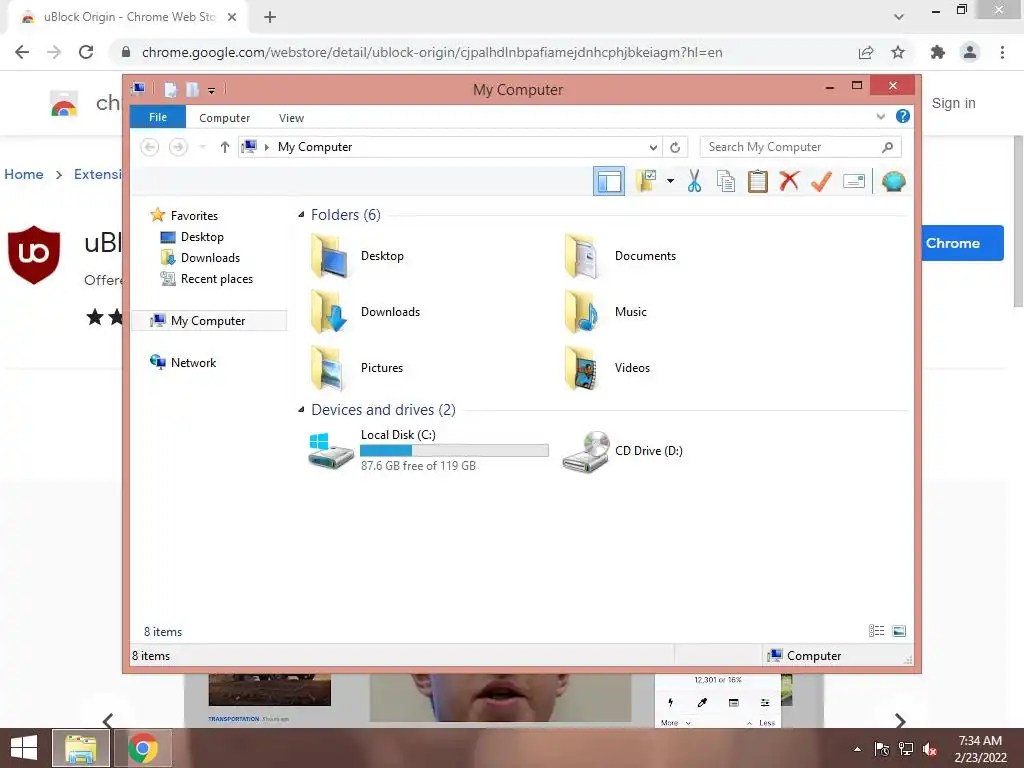Open the Windows Start button
This screenshot has height=768, width=1024.
point(24,748)
